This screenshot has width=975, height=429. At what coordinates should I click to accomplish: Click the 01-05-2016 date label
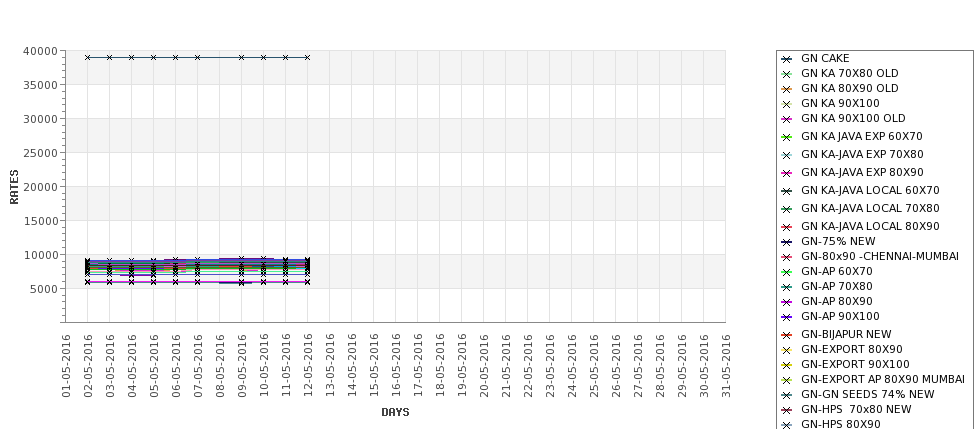(66, 366)
